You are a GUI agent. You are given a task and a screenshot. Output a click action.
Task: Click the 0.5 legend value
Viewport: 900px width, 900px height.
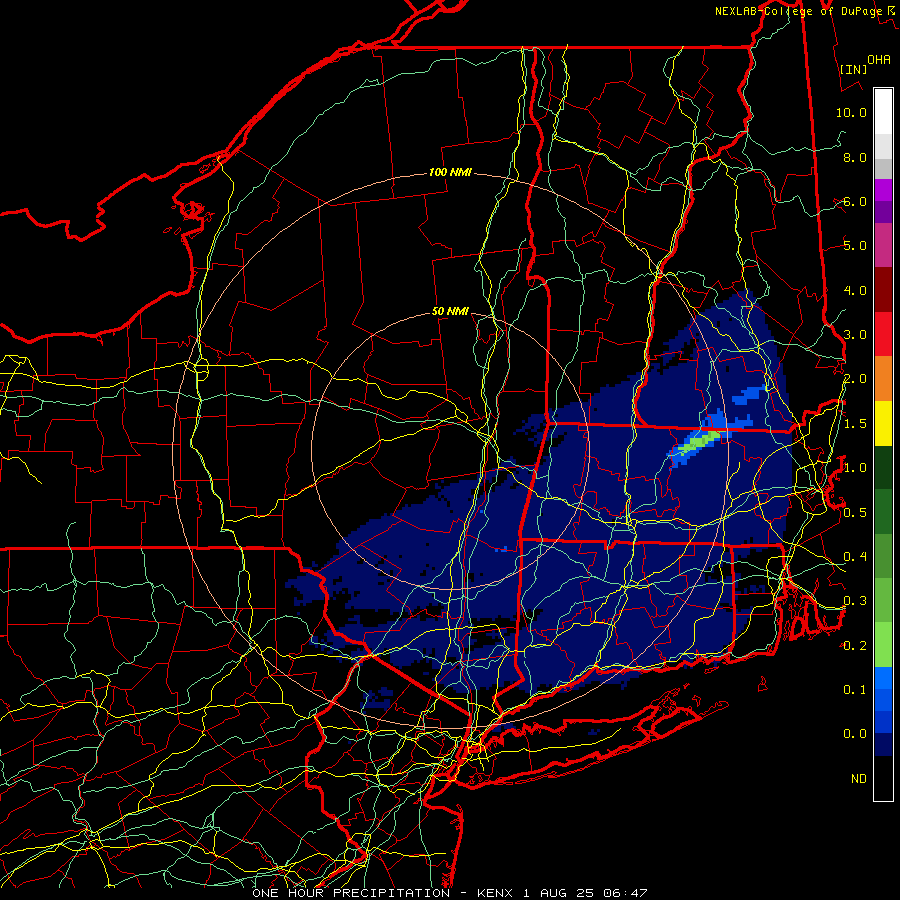tap(855, 513)
